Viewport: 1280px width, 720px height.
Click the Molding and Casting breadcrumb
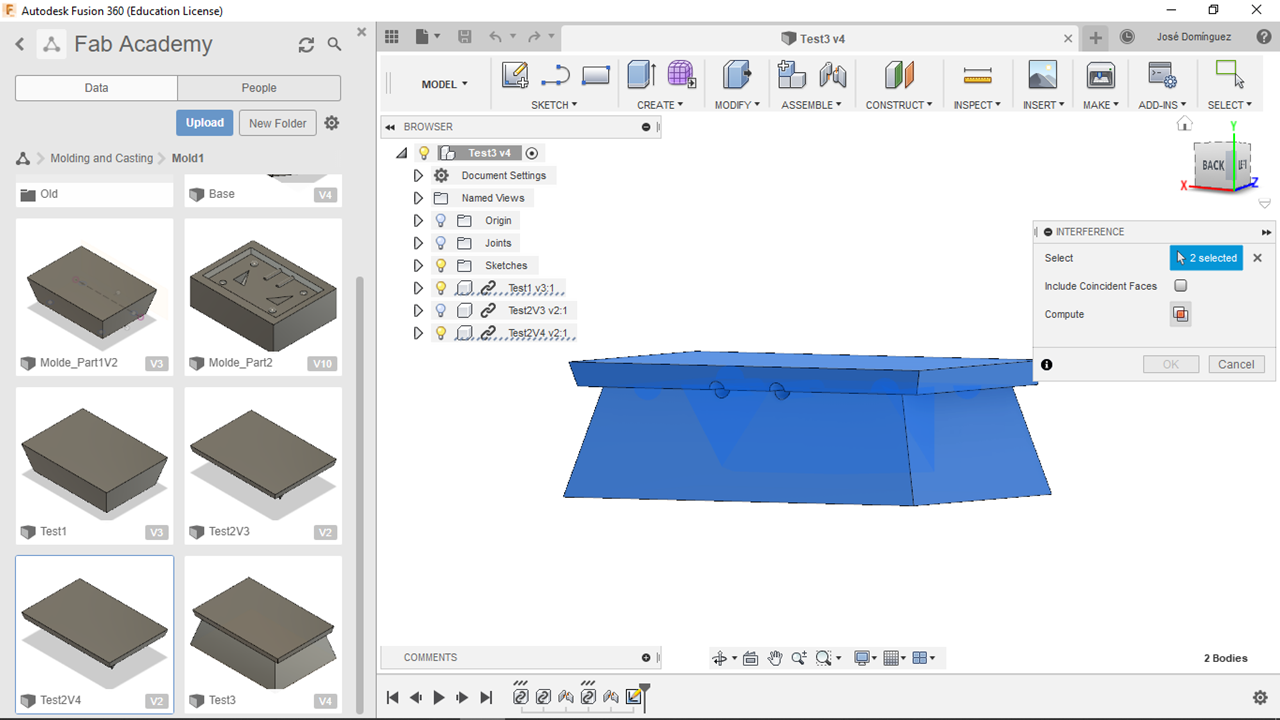point(102,158)
